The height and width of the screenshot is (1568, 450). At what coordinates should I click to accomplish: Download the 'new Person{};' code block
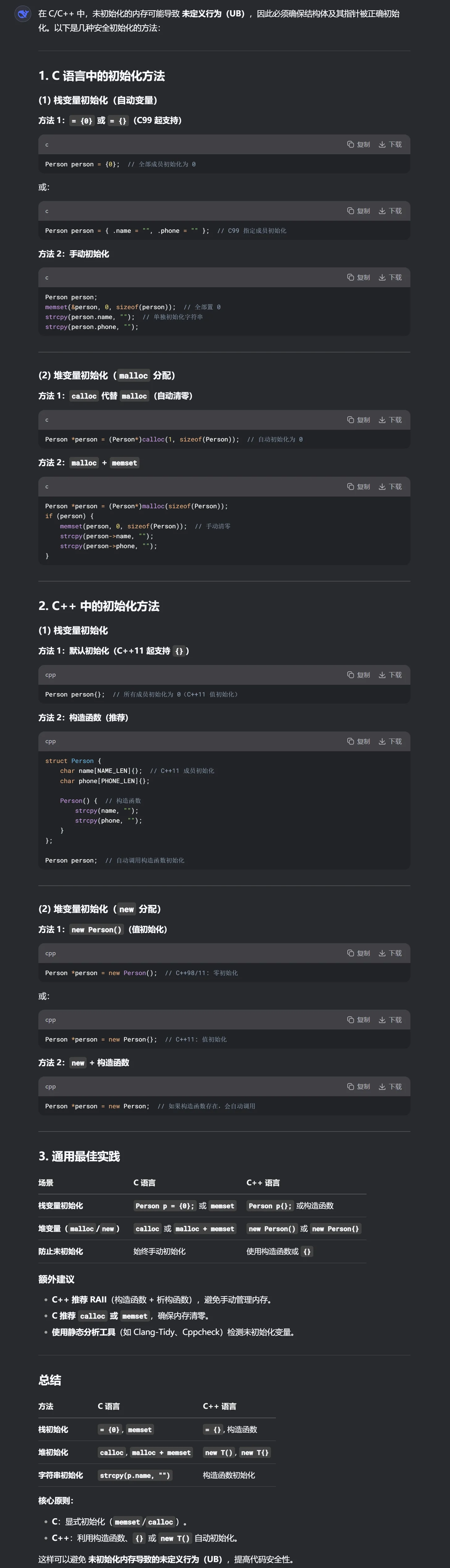click(390, 1020)
